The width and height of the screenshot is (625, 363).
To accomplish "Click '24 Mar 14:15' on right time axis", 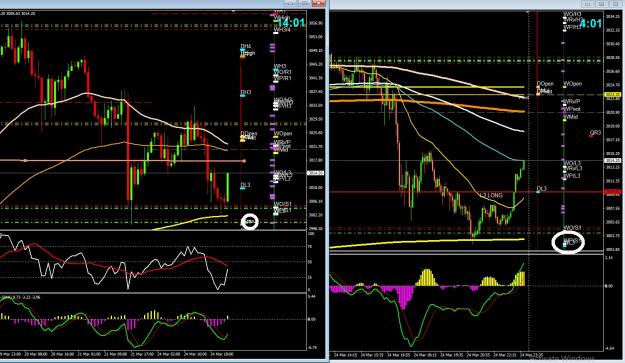I will pos(345,355).
